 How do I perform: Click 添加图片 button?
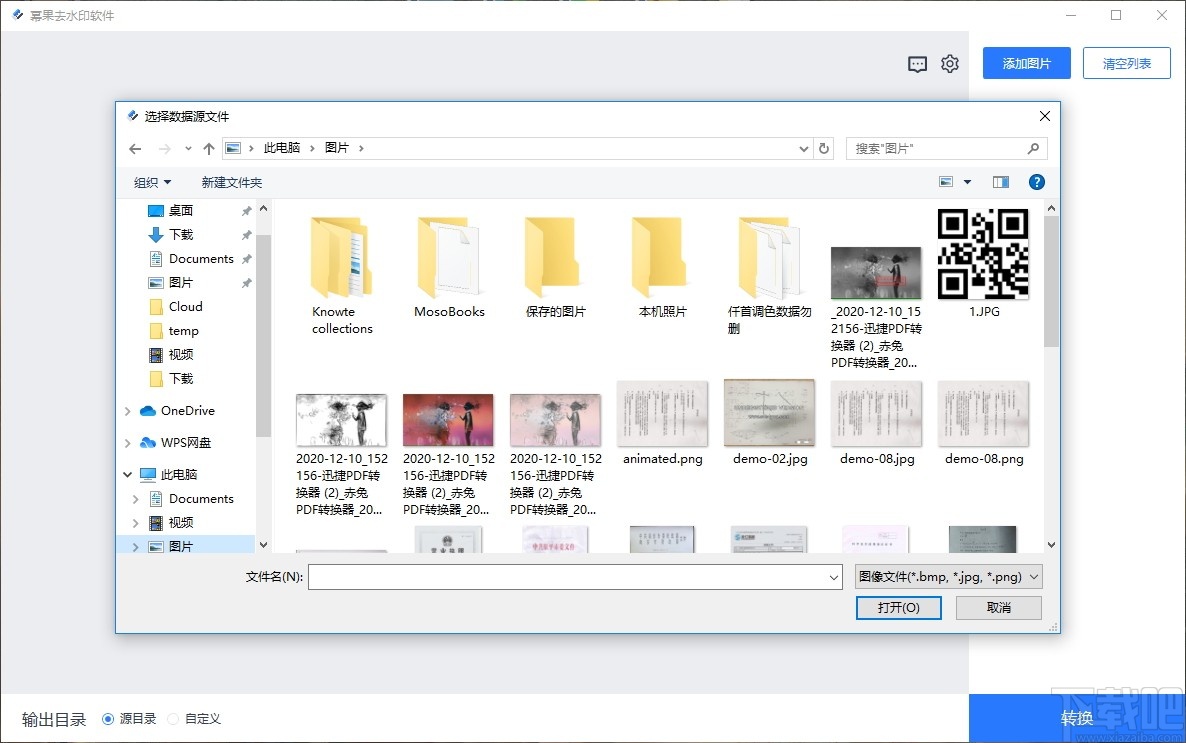1026,63
